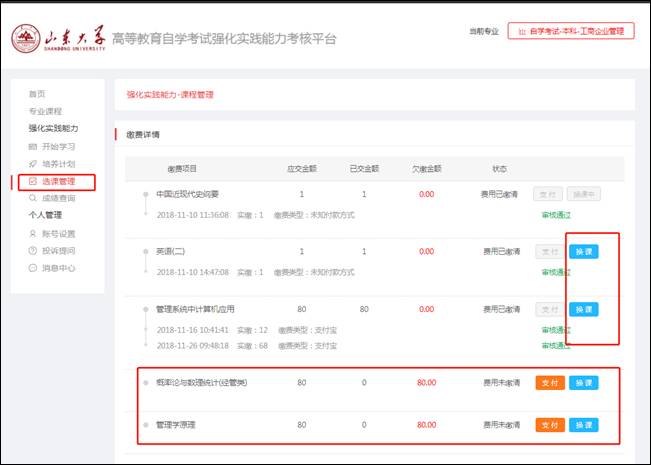
Task: Open the 专业课程 menu item
Action: (45, 111)
